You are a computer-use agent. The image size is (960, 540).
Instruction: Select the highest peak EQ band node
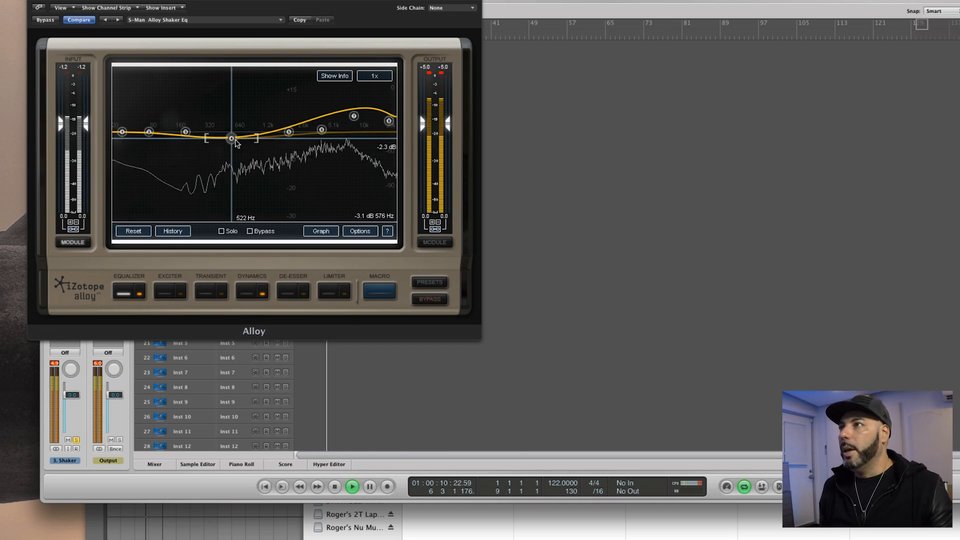click(353, 116)
